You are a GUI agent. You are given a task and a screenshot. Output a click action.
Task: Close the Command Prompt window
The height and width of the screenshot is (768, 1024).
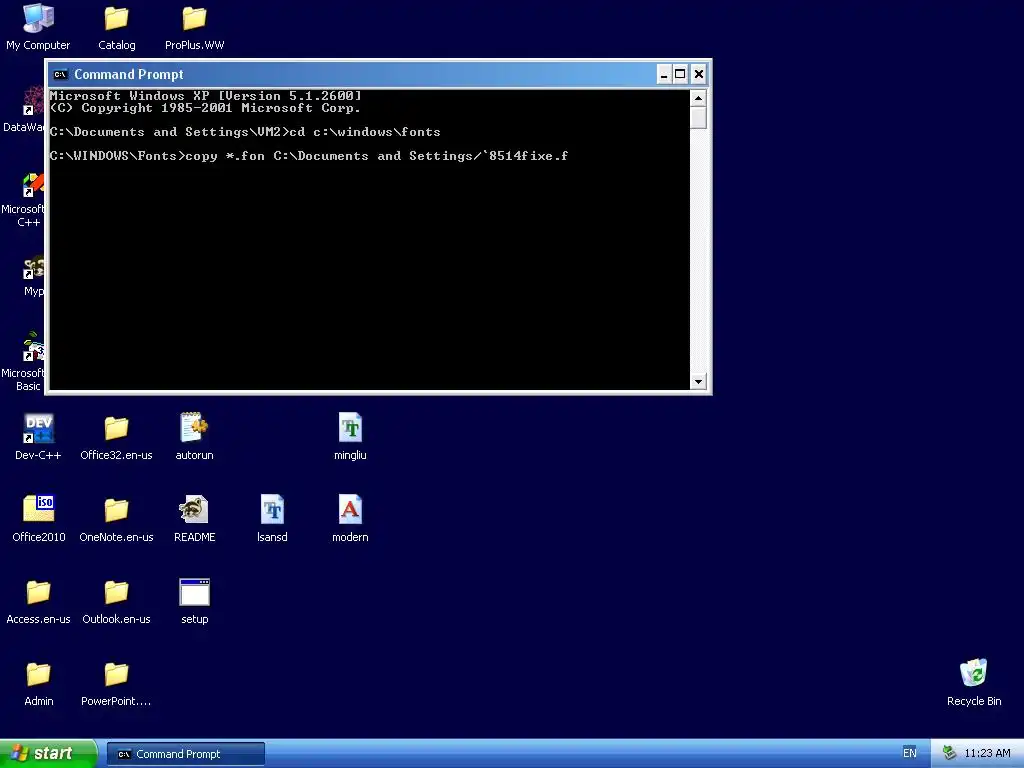click(699, 74)
